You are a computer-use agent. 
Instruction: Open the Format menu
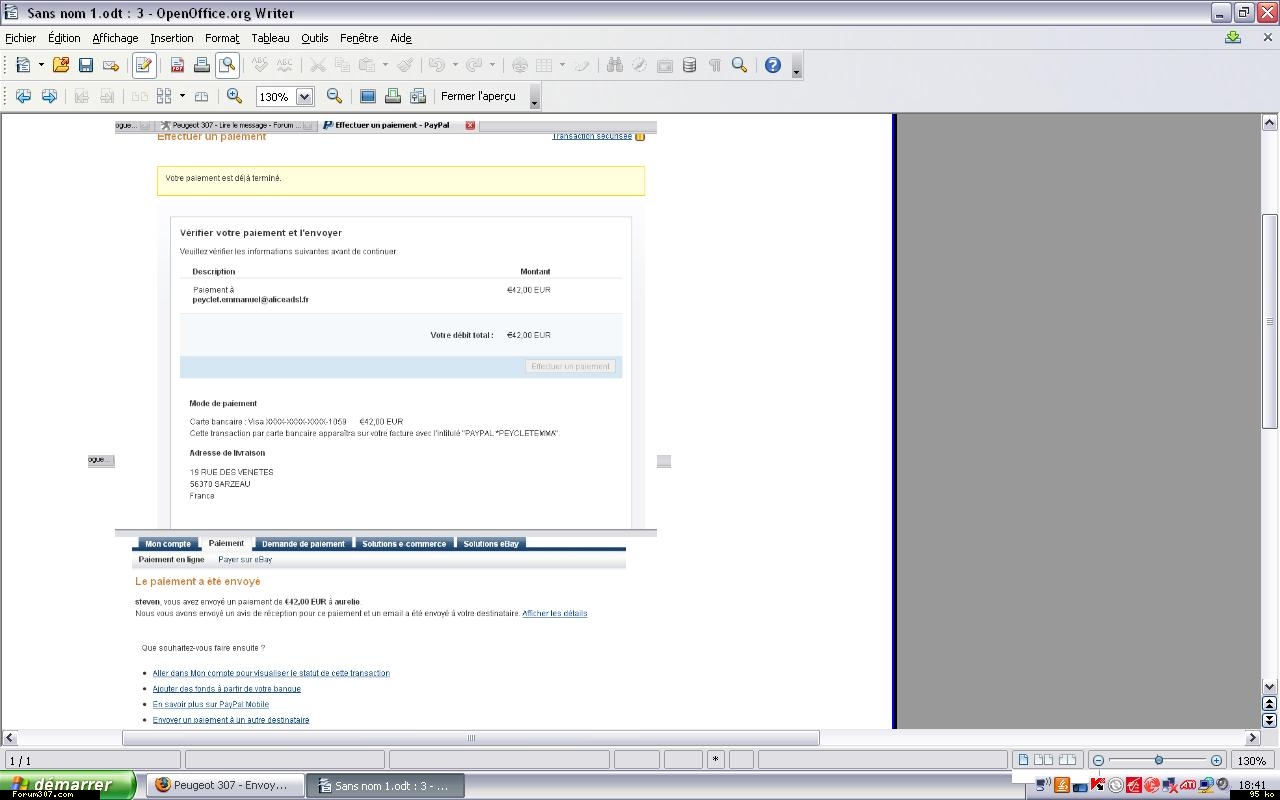[x=222, y=38]
